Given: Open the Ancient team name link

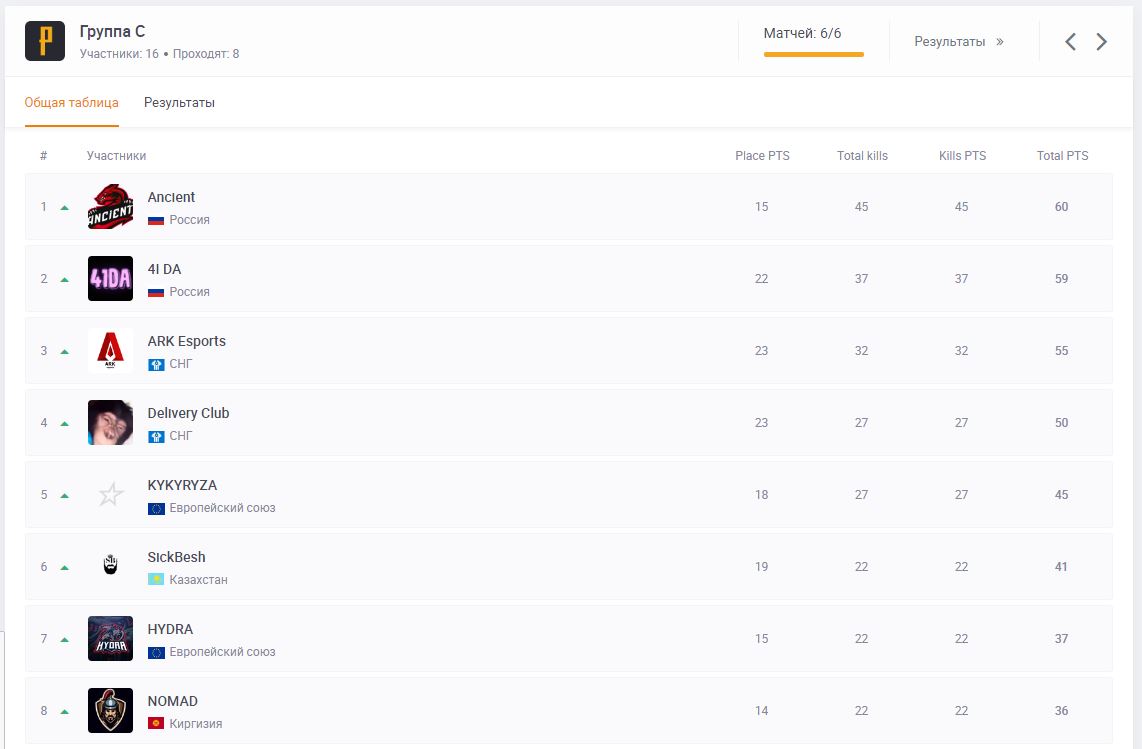Looking at the screenshot, I should [171, 197].
